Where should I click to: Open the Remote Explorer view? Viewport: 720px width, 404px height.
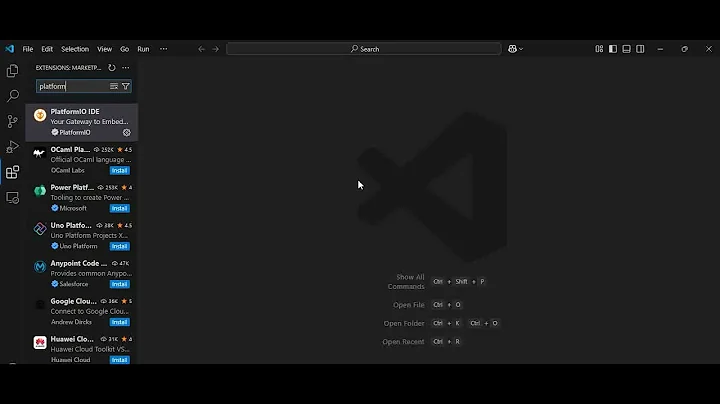[12, 198]
